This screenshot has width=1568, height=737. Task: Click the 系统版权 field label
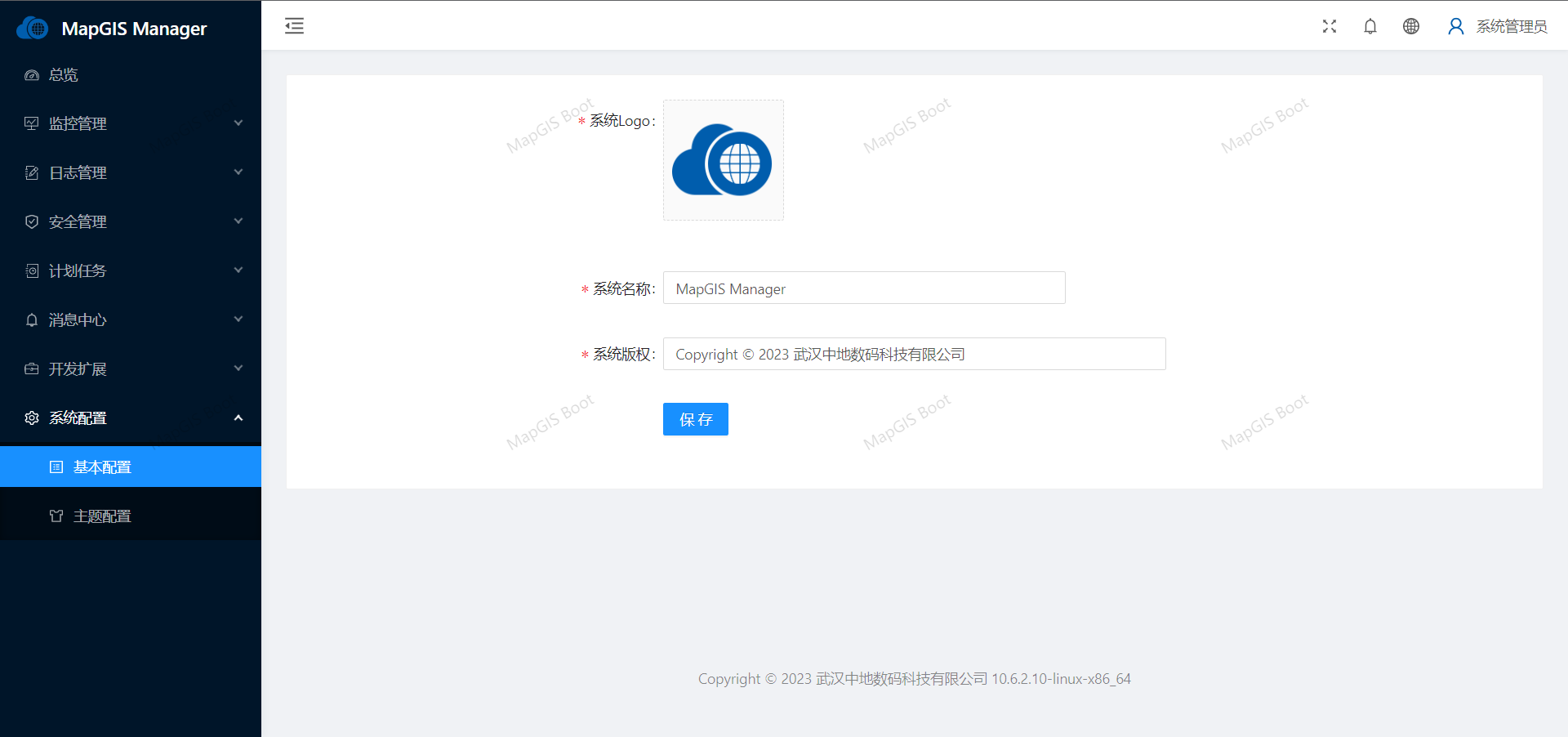click(624, 354)
